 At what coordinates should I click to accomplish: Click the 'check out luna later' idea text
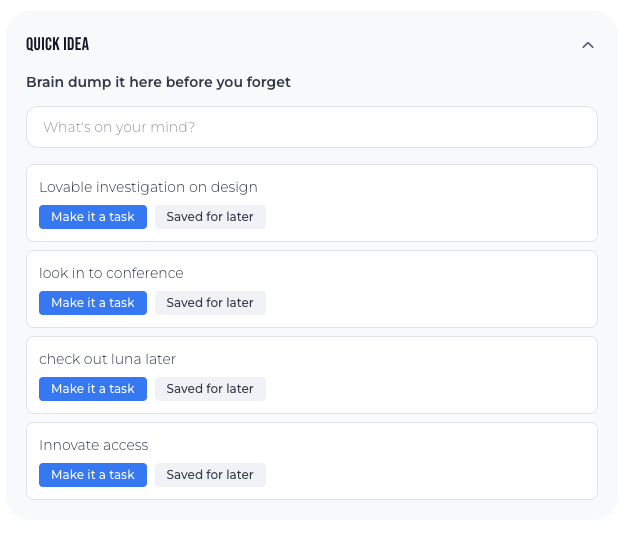tap(107, 359)
